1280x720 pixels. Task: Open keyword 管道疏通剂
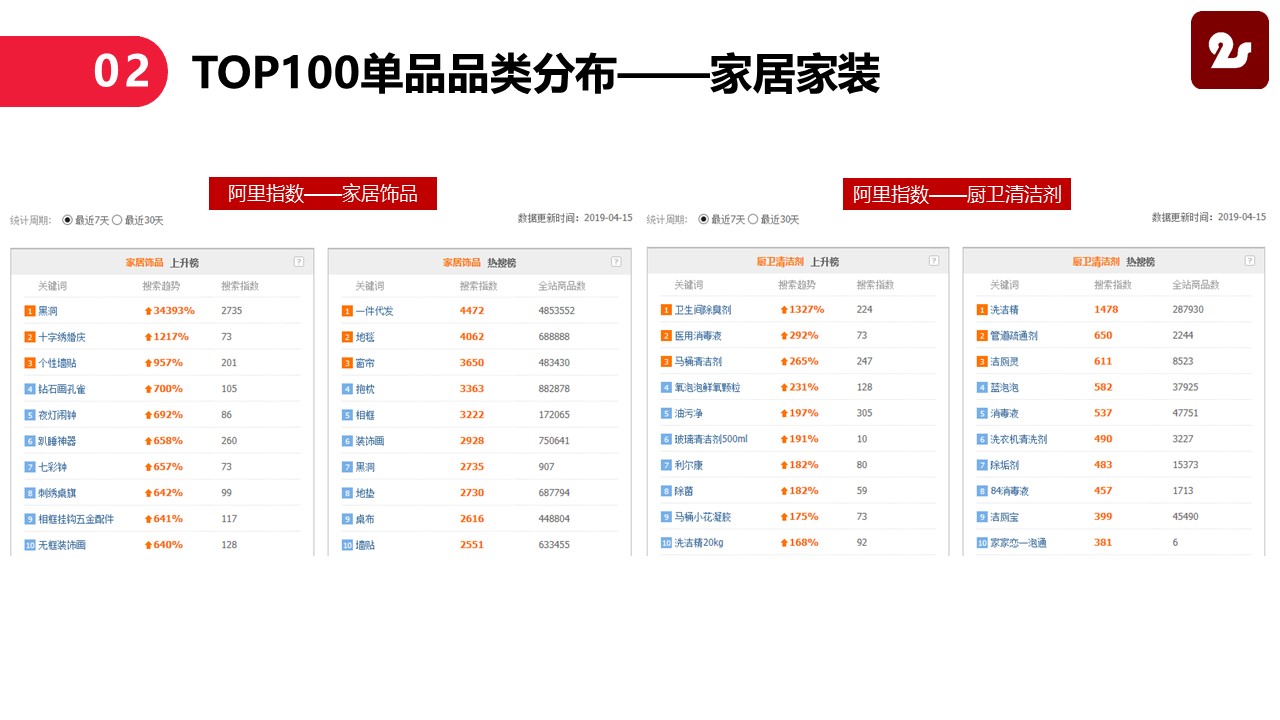(1014, 336)
